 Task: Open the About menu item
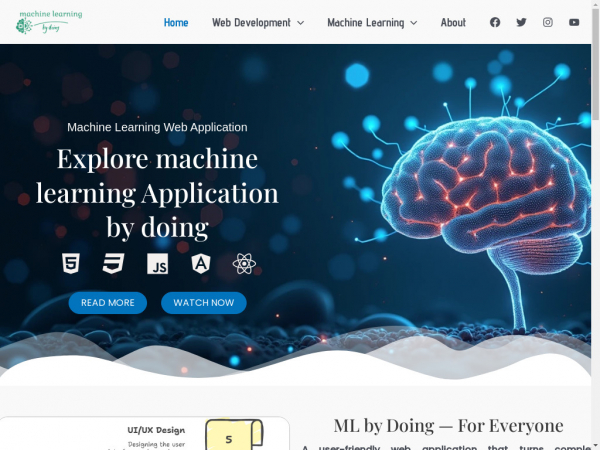click(453, 22)
